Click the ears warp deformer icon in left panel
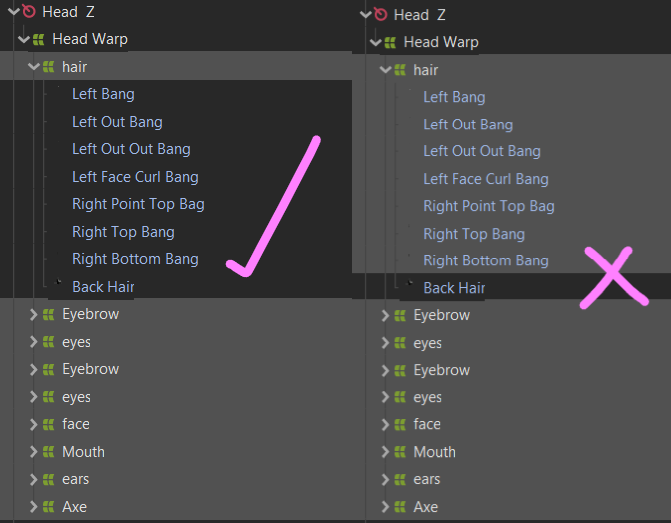The width and height of the screenshot is (671, 523). [48, 479]
